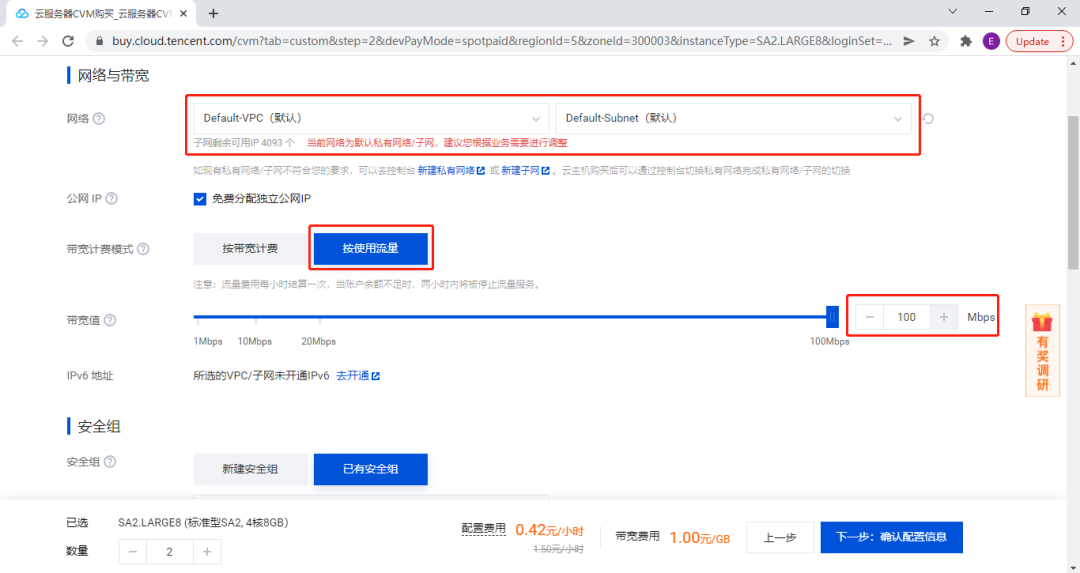Open a new browser tab
The image size is (1080, 573).
click(x=214, y=13)
